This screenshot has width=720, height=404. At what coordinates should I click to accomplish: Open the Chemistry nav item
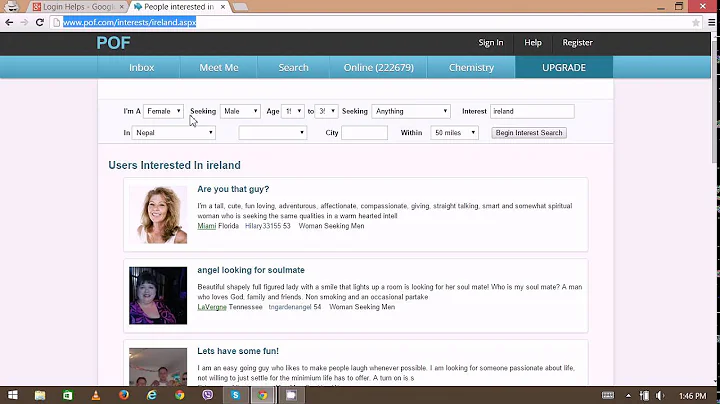[x=471, y=67]
